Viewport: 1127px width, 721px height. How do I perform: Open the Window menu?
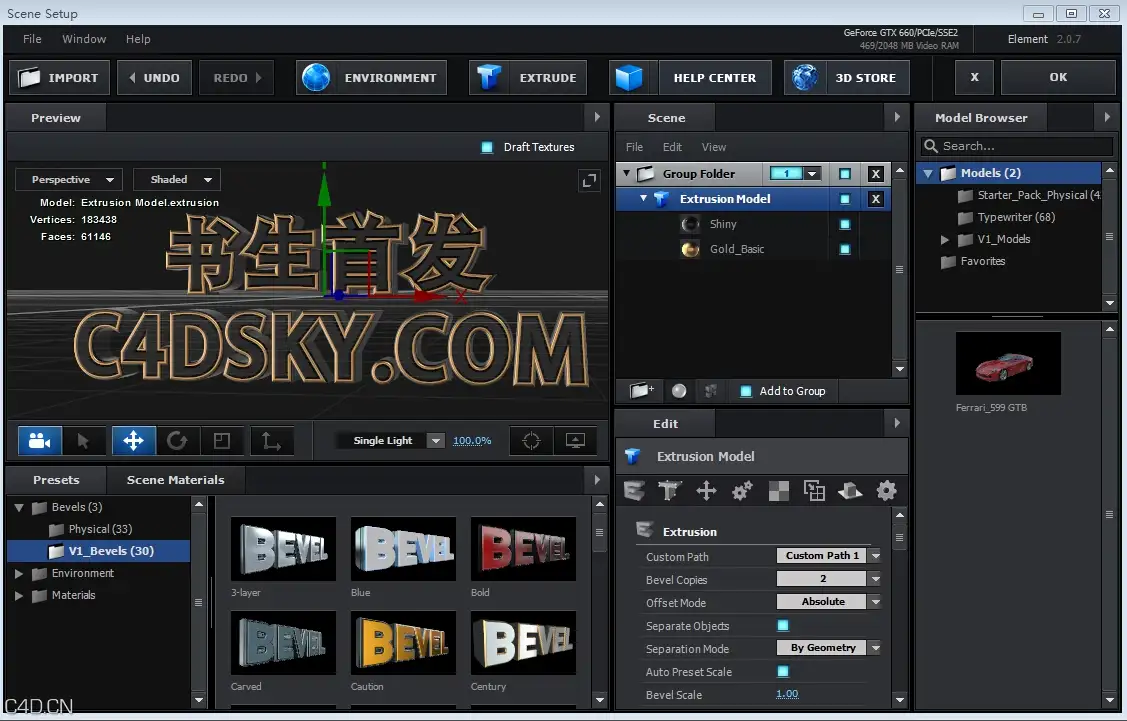click(x=84, y=39)
